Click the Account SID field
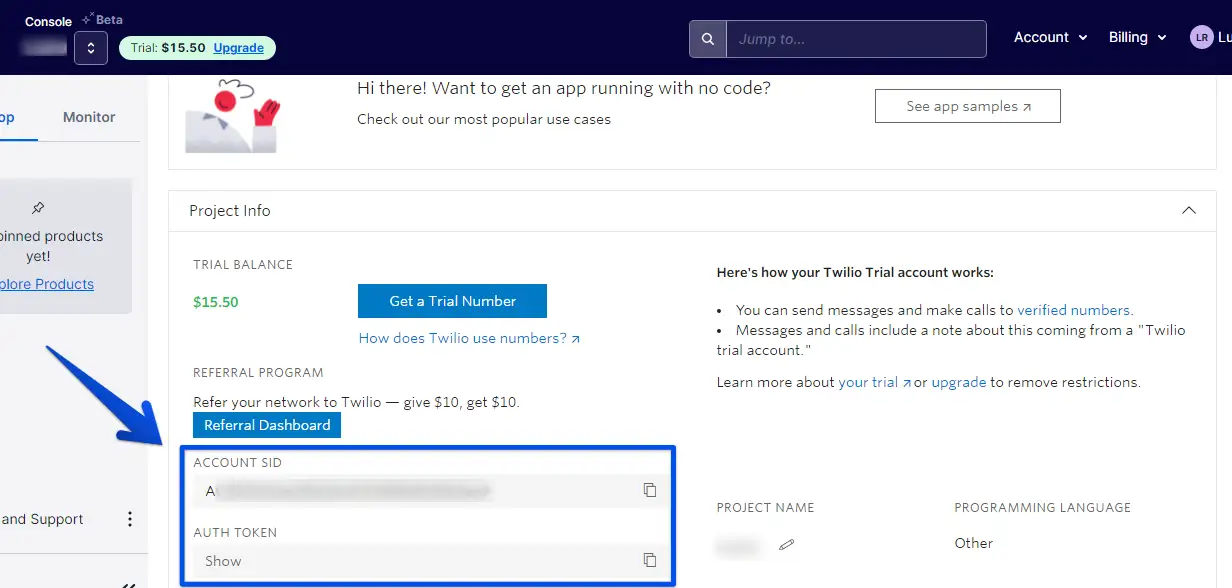The image size is (1232, 588). (x=430, y=490)
